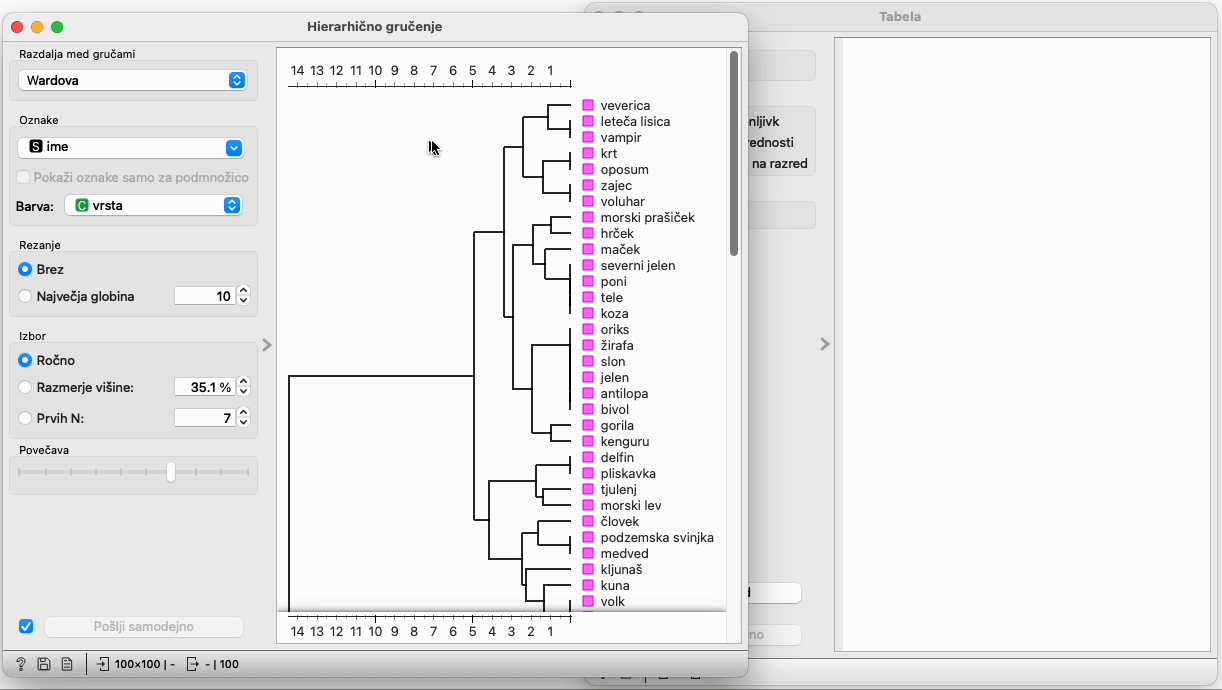Click the Povečava zoom slider handle

tap(171, 472)
